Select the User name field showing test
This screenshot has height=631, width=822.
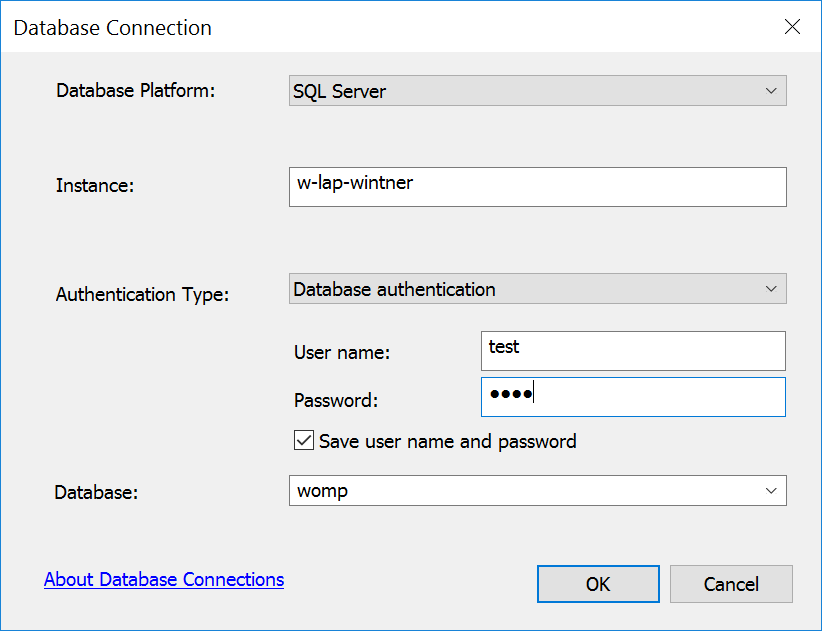(632, 350)
